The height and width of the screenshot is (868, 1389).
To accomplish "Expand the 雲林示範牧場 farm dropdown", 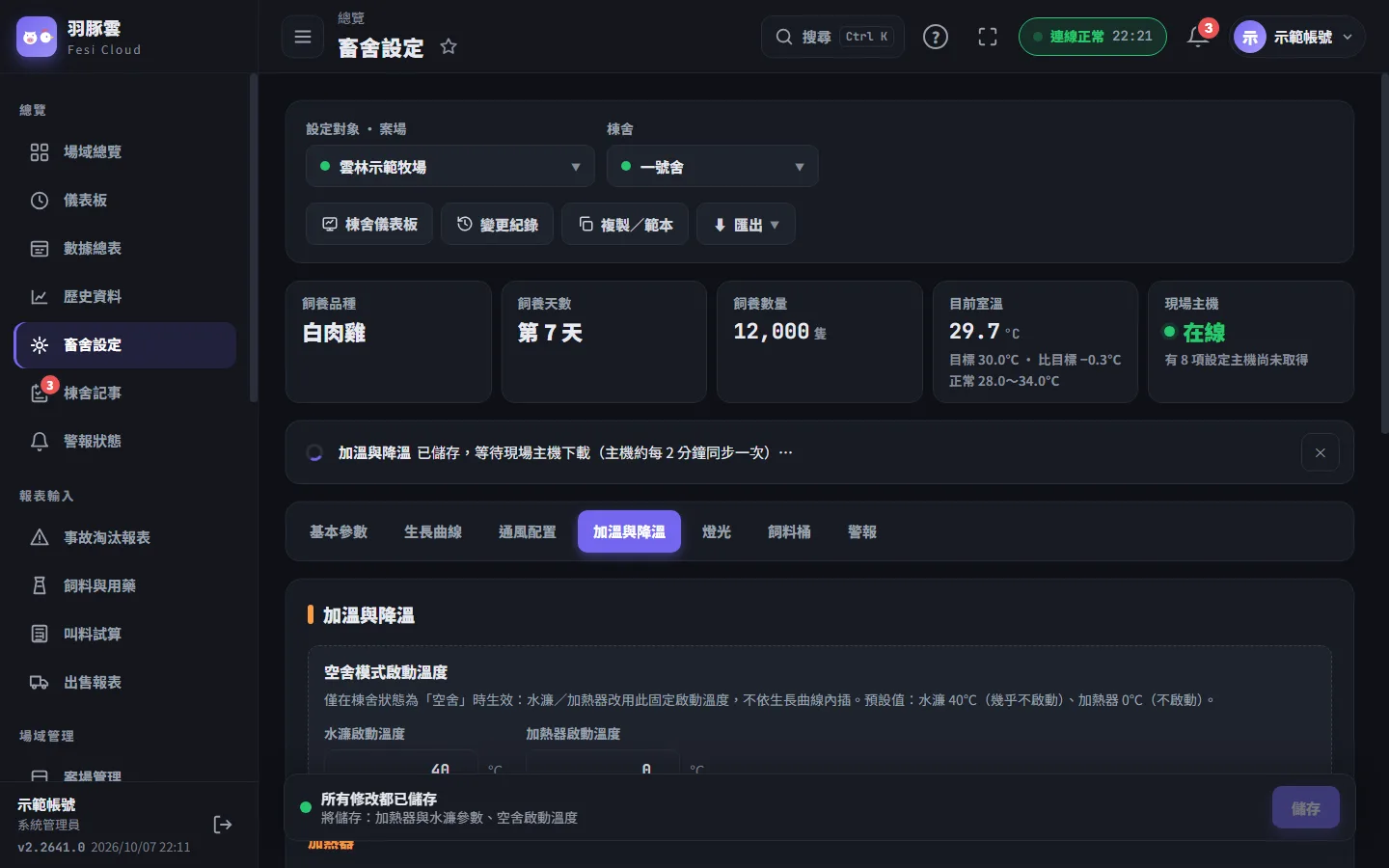I will pos(450,167).
